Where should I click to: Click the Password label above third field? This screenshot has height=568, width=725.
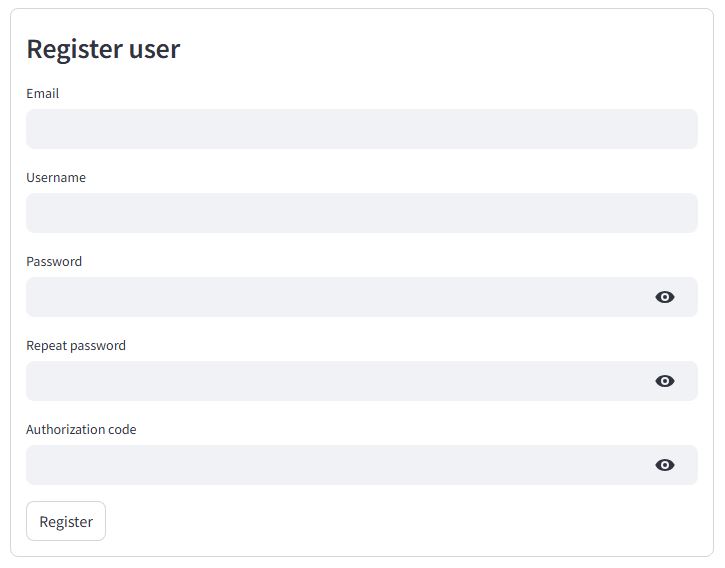click(54, 262)
